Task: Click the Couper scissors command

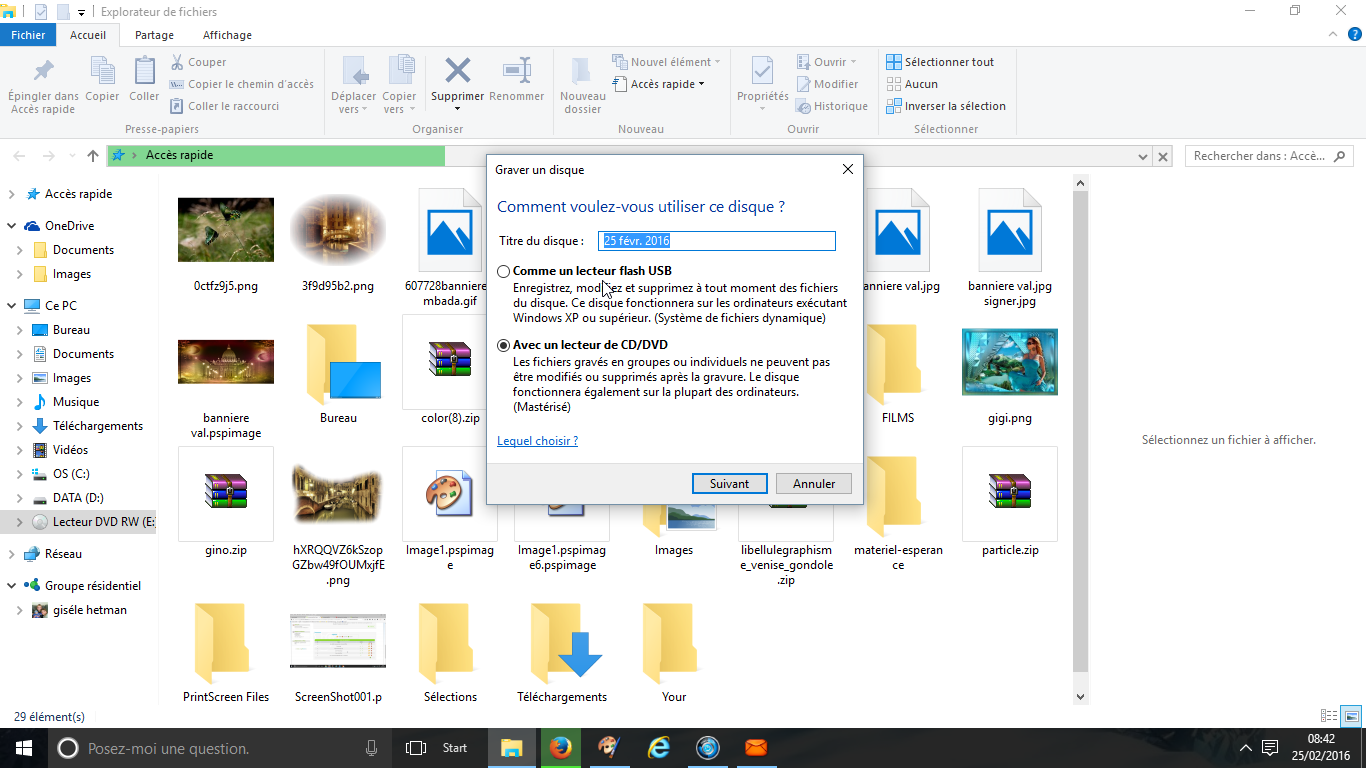Action: (x=198, y=62)
